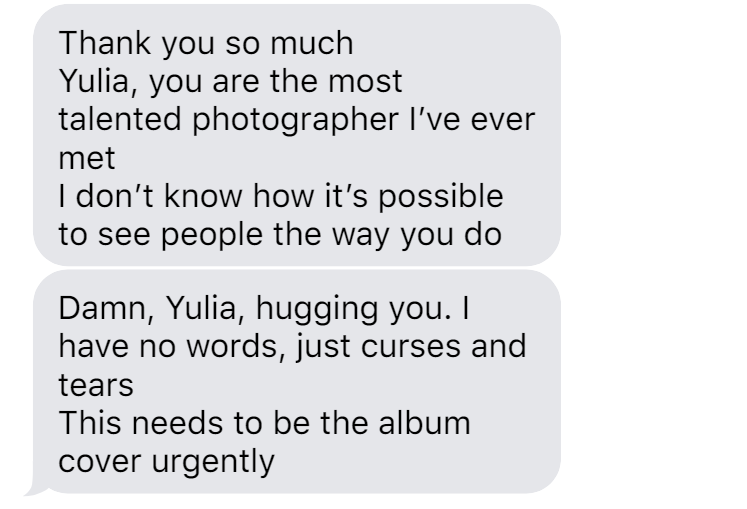Click the tail of the bottom message bubble

[x=32, y=488]
